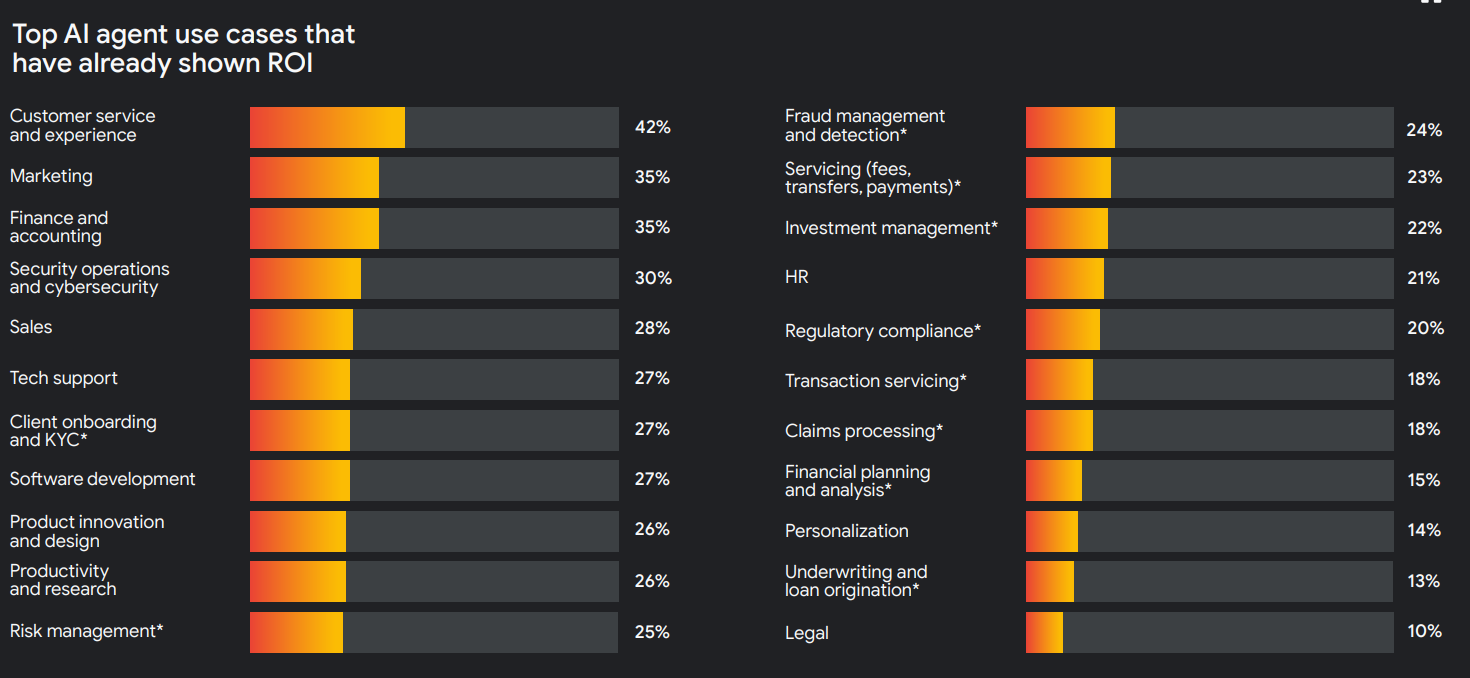The width and height of the screenshot is (1470, 678).
Task: Click the Regulatory compliance orange bar
Action: pos(1062,329)
